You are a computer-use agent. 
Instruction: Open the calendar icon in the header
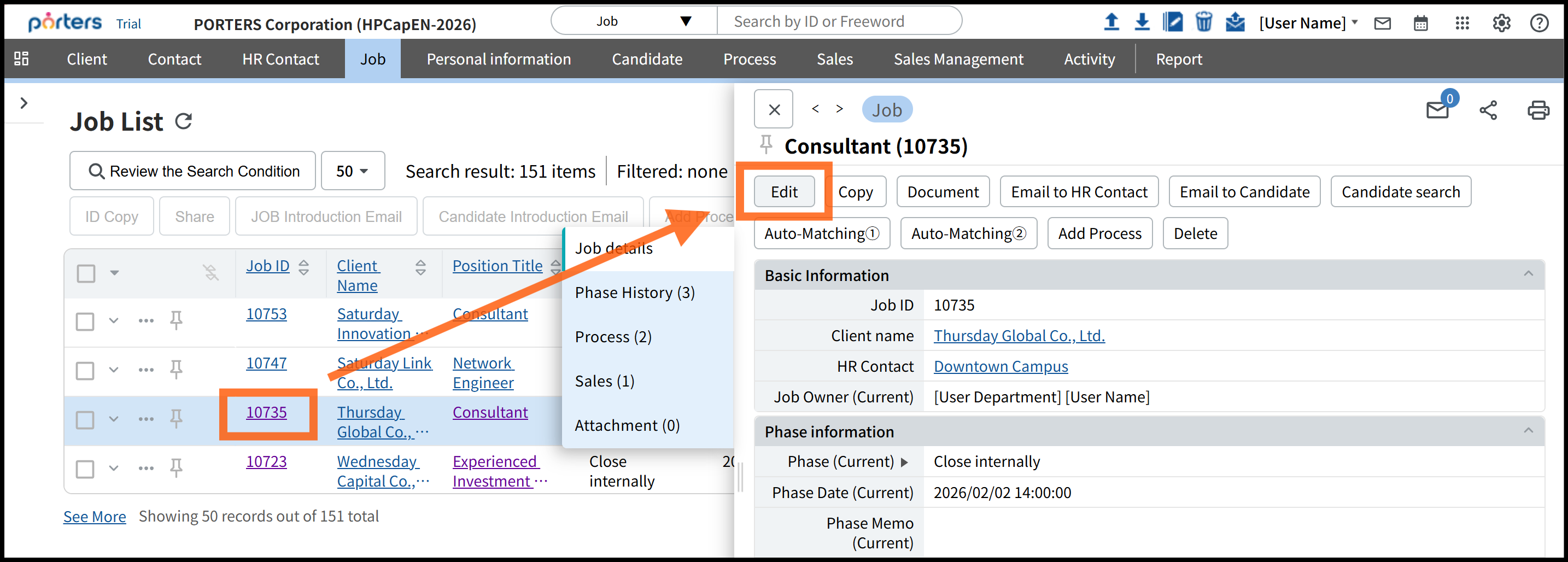[x=1420, y=23]
